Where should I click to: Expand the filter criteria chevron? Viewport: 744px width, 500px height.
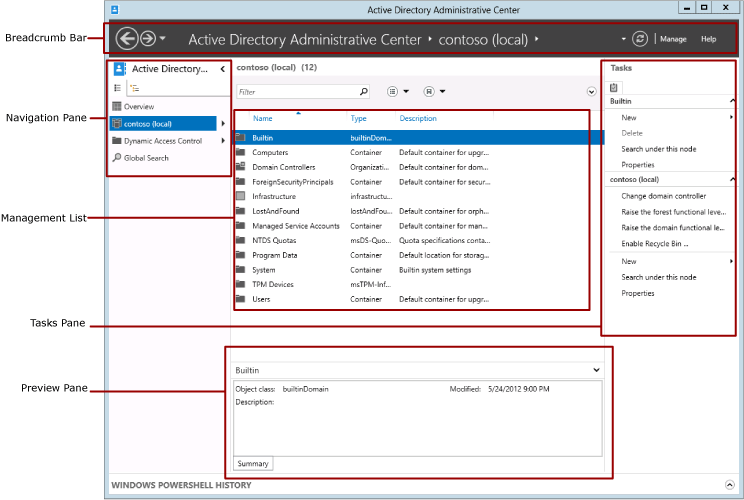pos(591,92)
